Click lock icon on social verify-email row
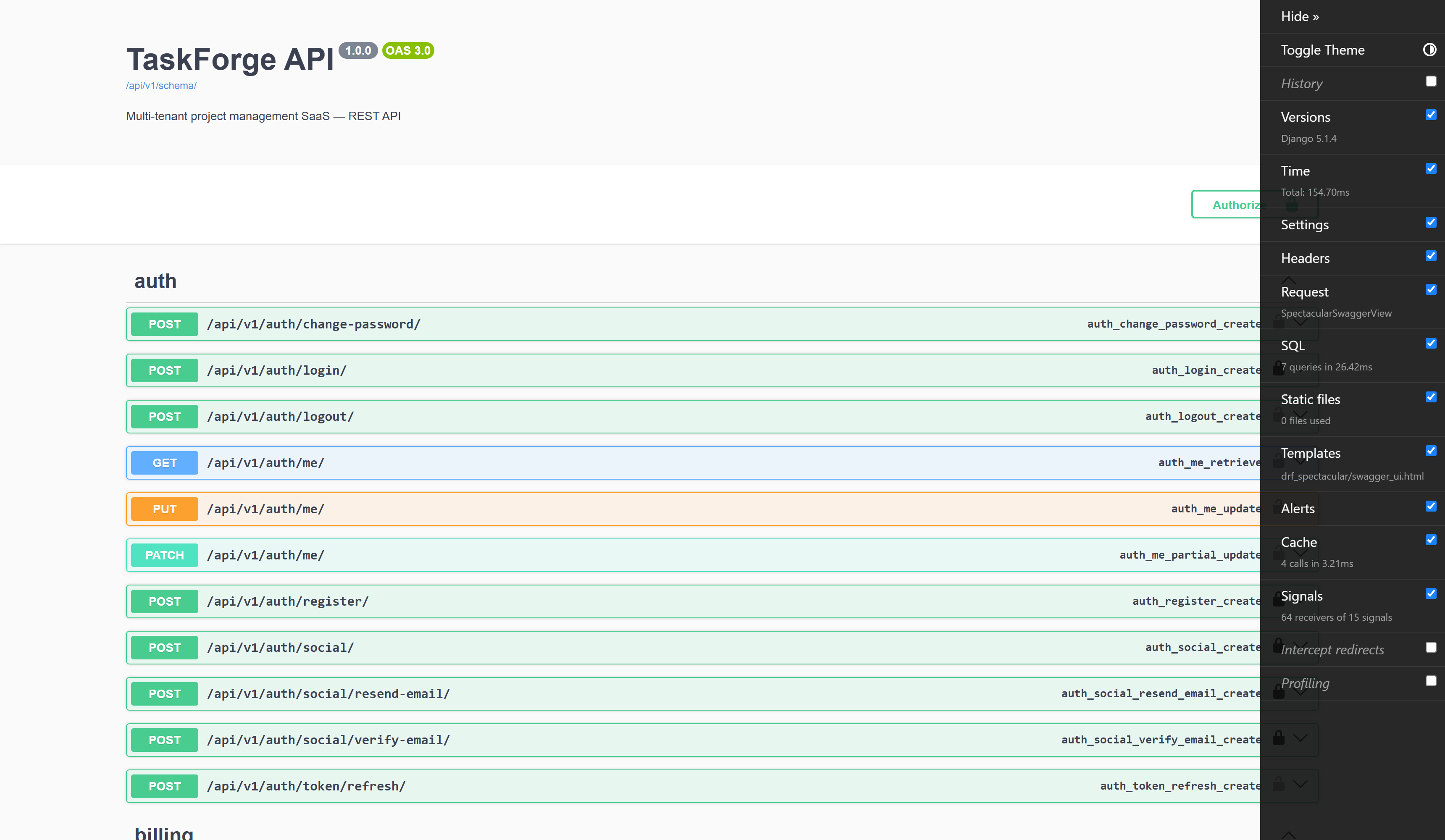This screenshot has width=1445, height=840. coord(1278,738)
